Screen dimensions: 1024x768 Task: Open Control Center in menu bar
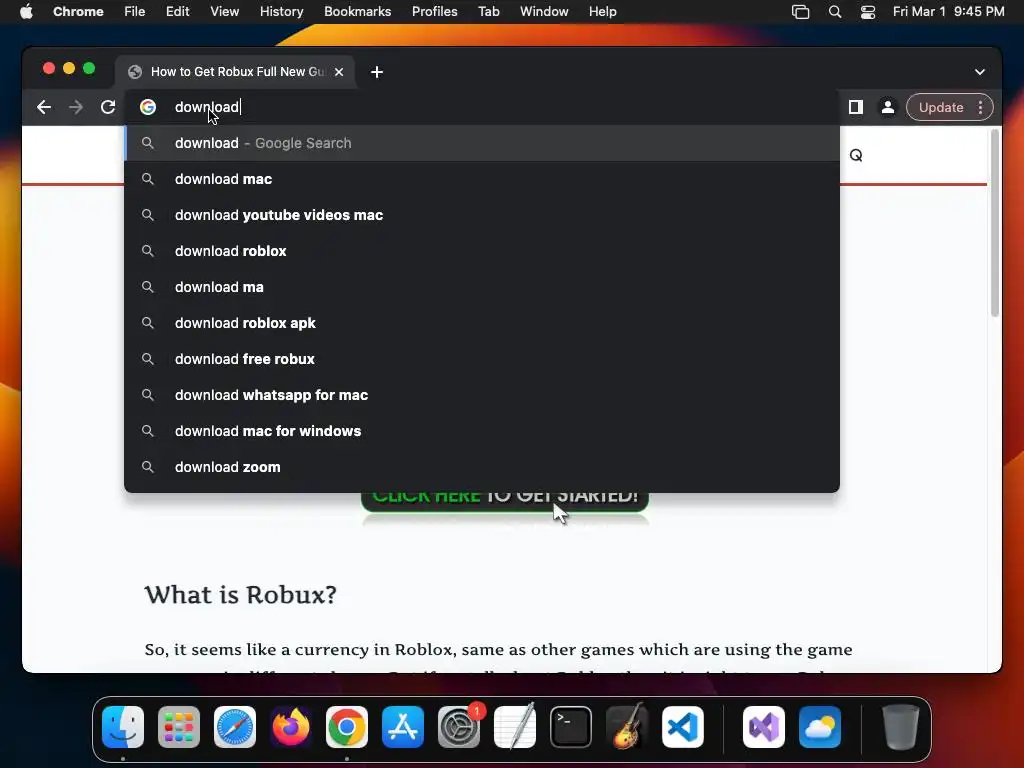point(868,12)
